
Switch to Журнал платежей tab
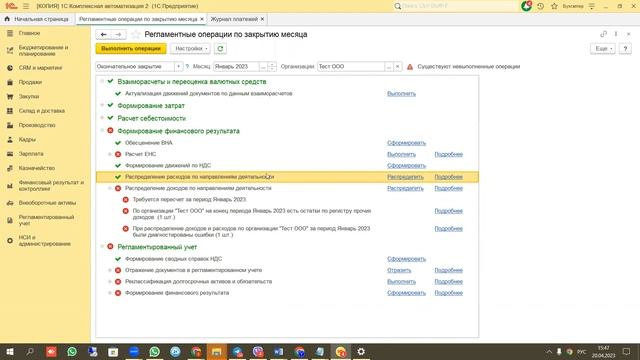(234, 19)
